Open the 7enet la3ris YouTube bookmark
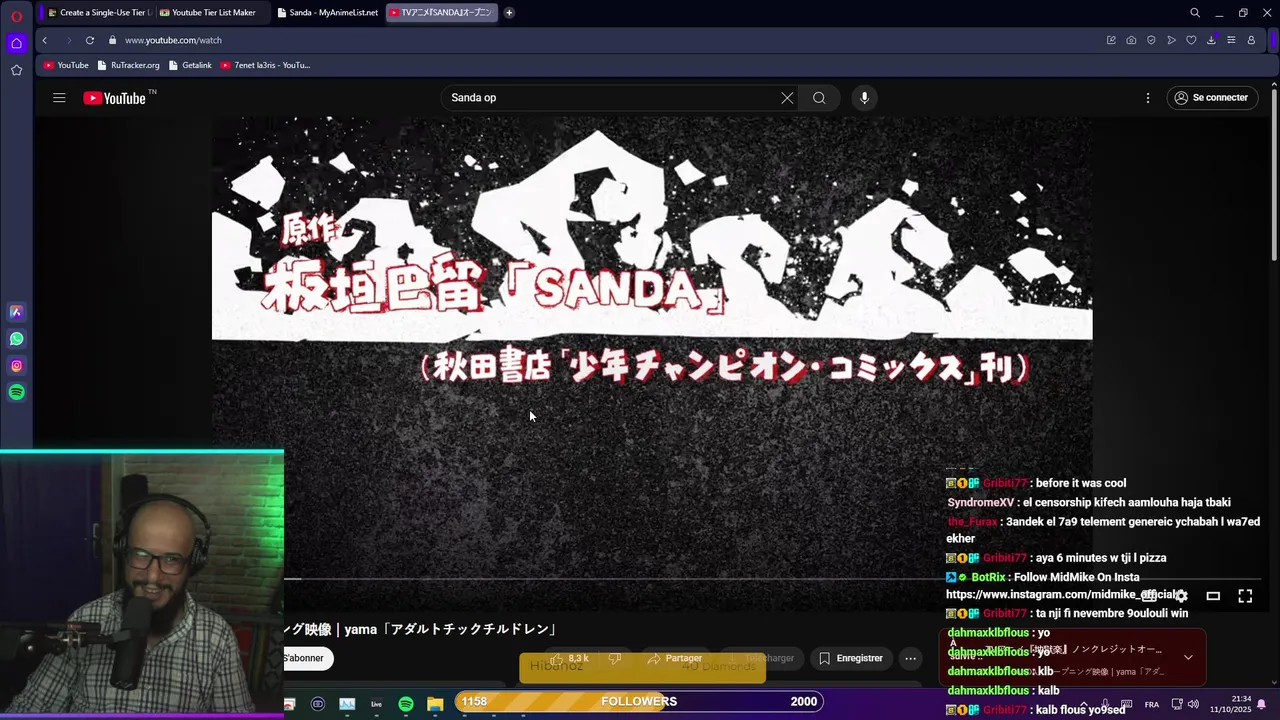 click(265, 65)
